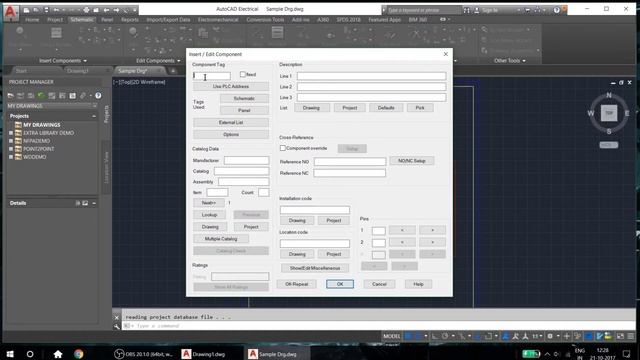Click the fifth Project Manager toolbar icon
The width and height of the screenshot is (640, 360).
pos(51,96)
